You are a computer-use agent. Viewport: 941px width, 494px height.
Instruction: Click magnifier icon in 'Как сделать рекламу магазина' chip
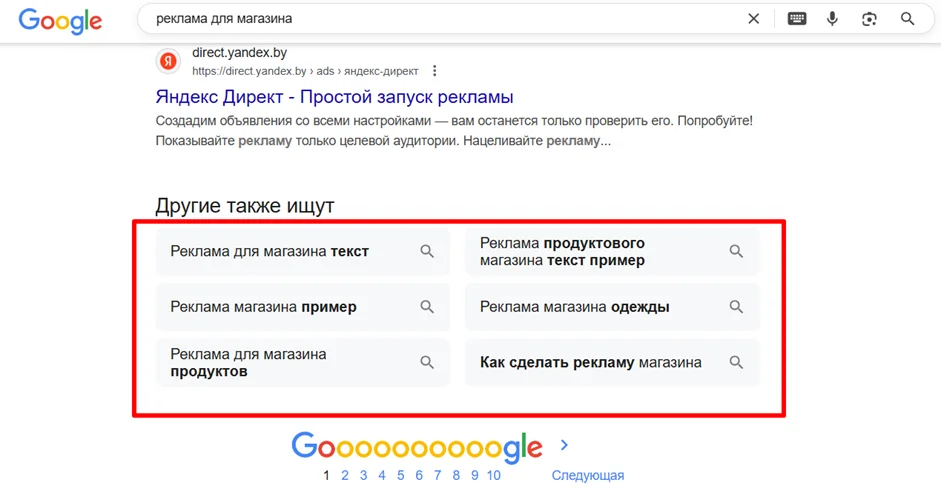point(736,362)
